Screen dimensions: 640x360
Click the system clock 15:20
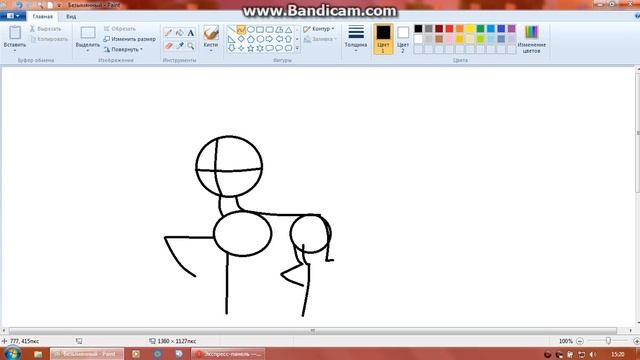(x=618, y=354)
